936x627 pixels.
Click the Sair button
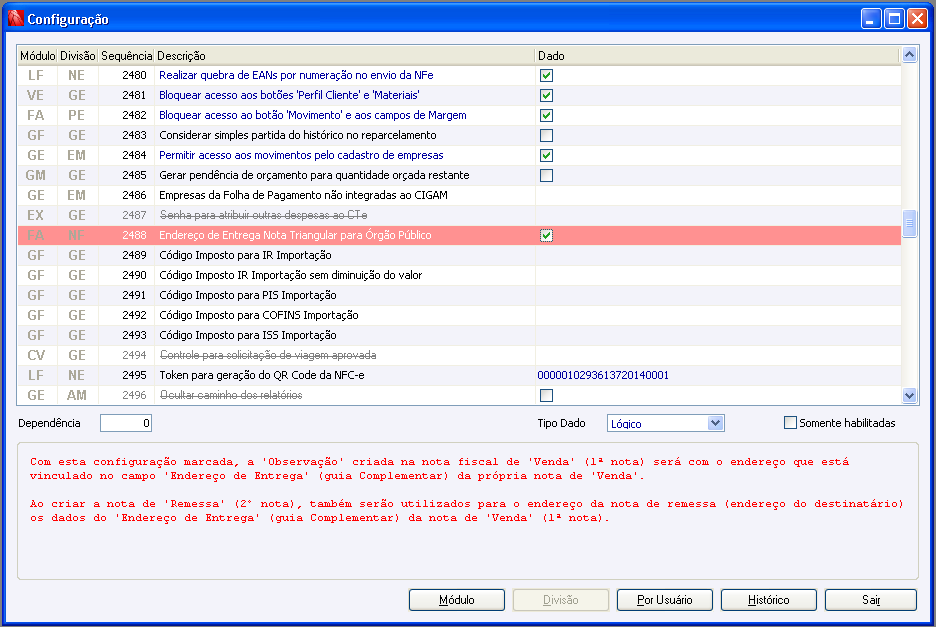[870, 600]
